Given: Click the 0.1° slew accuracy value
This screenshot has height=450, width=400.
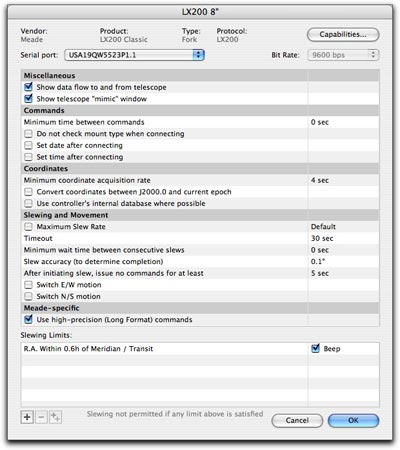Looking at the screenshot, I should click(x=318, y=261).
